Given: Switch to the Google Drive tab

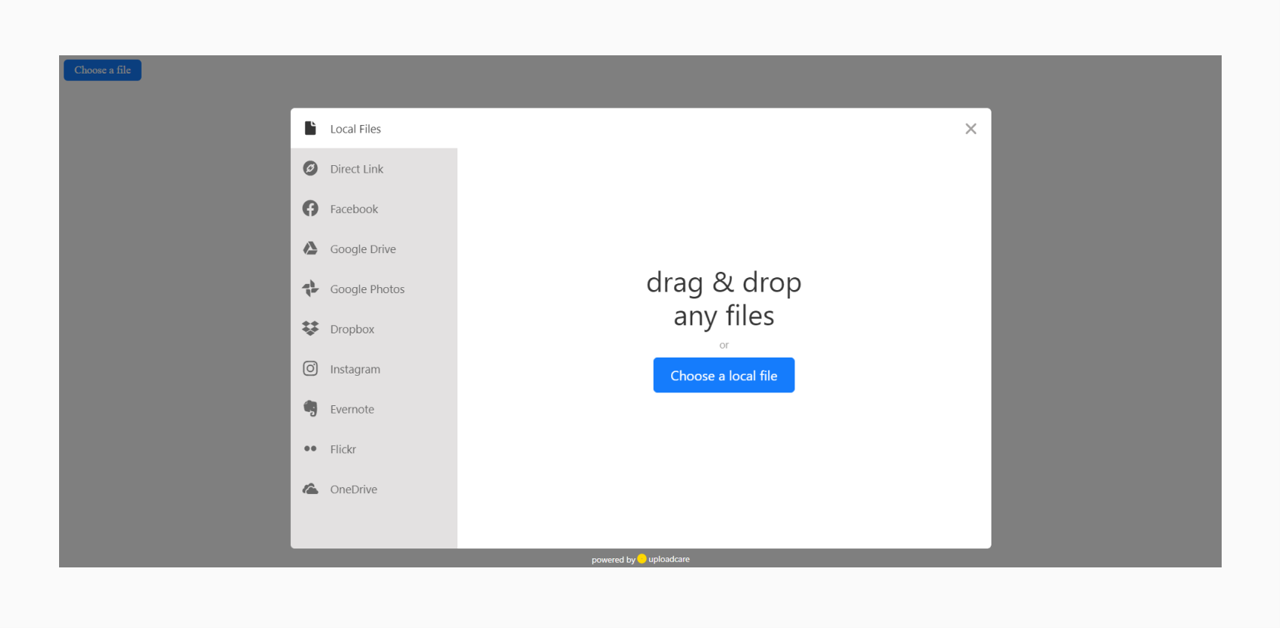Looking at the screenshot, I should pos(362,248).
